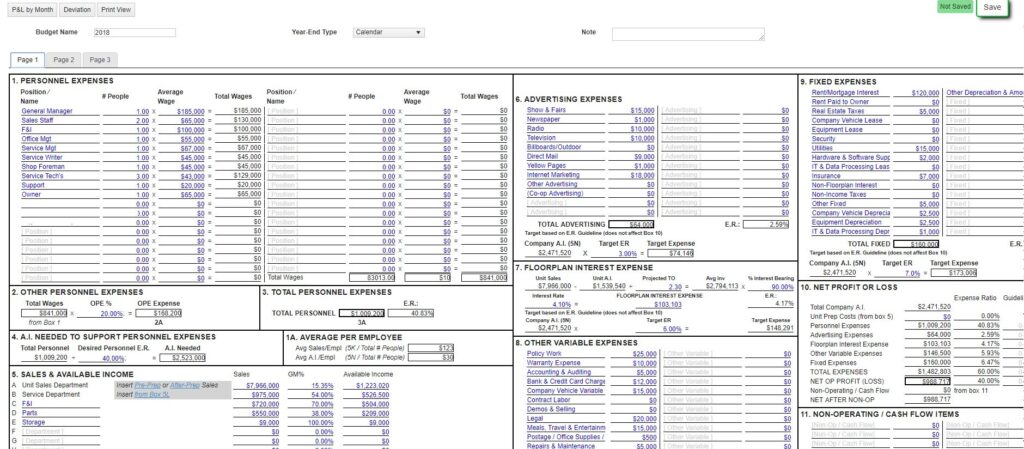The width and height of the screenshot is (1024, 449).
Task: Edit the Direct Mail amount $9,000
Action: pyautogui.click(x=632, y=157)
